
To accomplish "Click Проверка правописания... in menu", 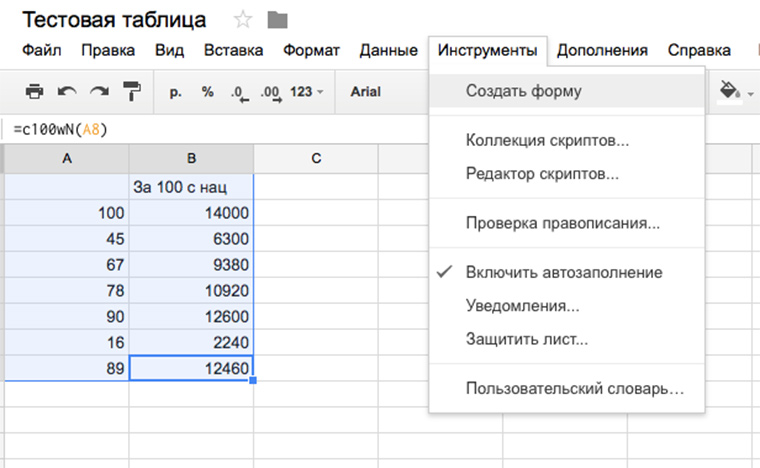I will tap(562, 223).
